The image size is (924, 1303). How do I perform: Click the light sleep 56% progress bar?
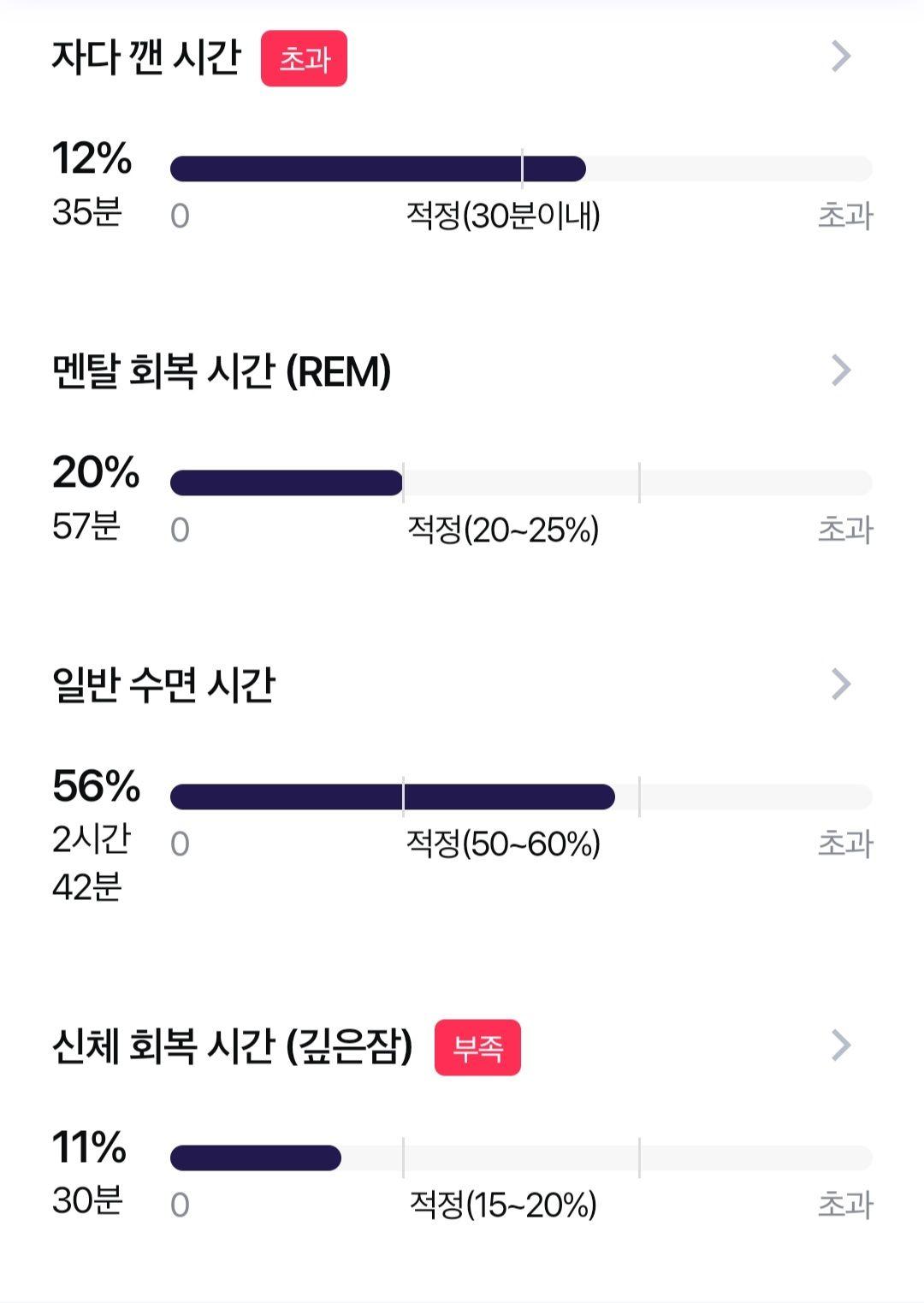coord(521,797)
